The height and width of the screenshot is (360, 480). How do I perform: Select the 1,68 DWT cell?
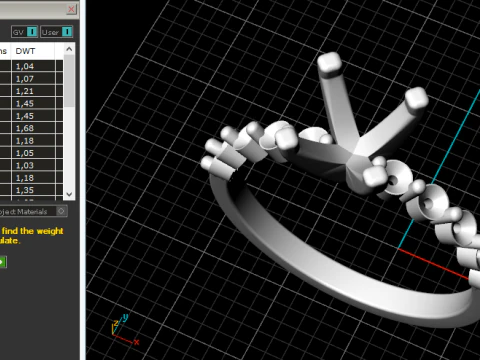click(x=33, y=128)
